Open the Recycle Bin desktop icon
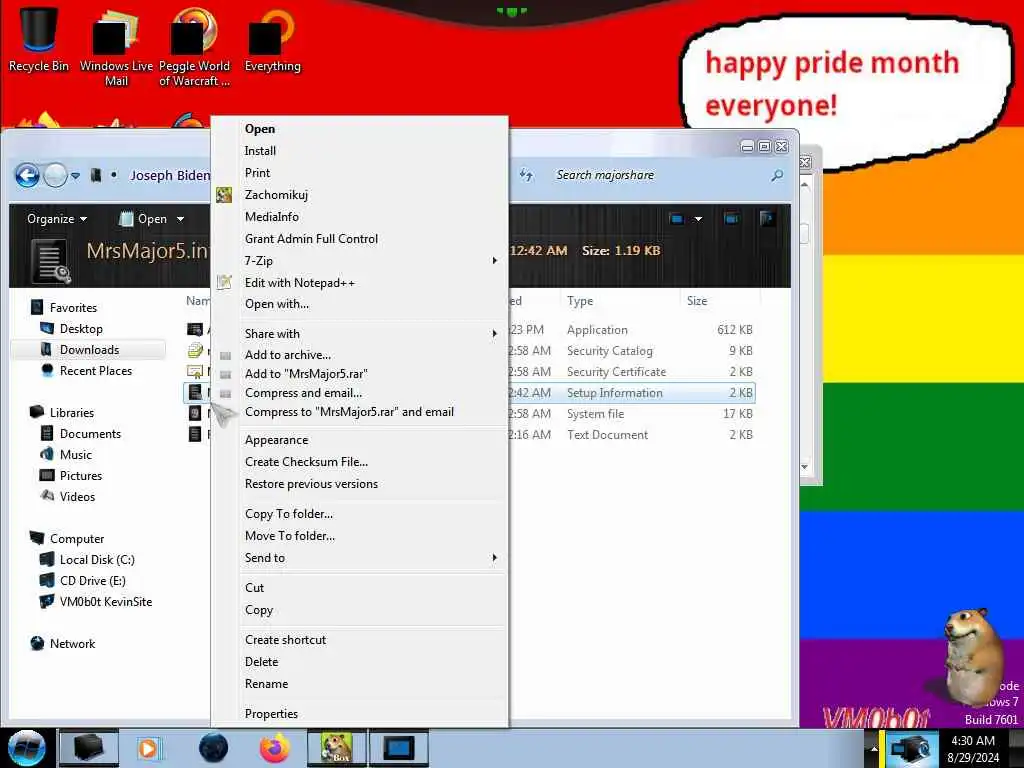 (38, 39)
